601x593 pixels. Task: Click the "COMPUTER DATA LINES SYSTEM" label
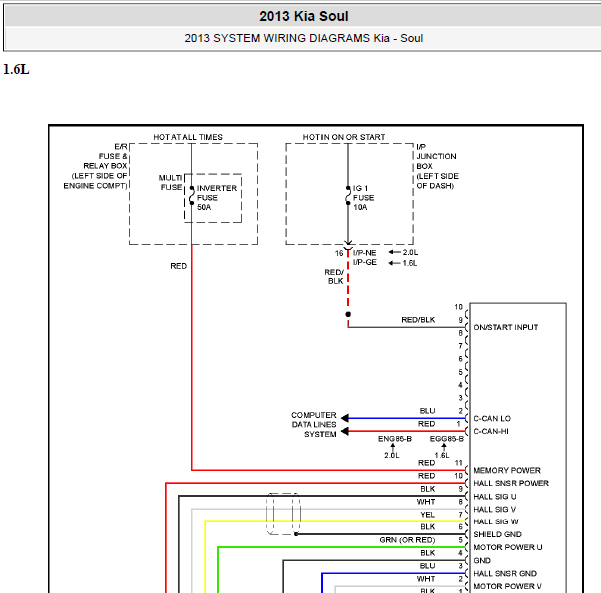[x=314, y=425]
